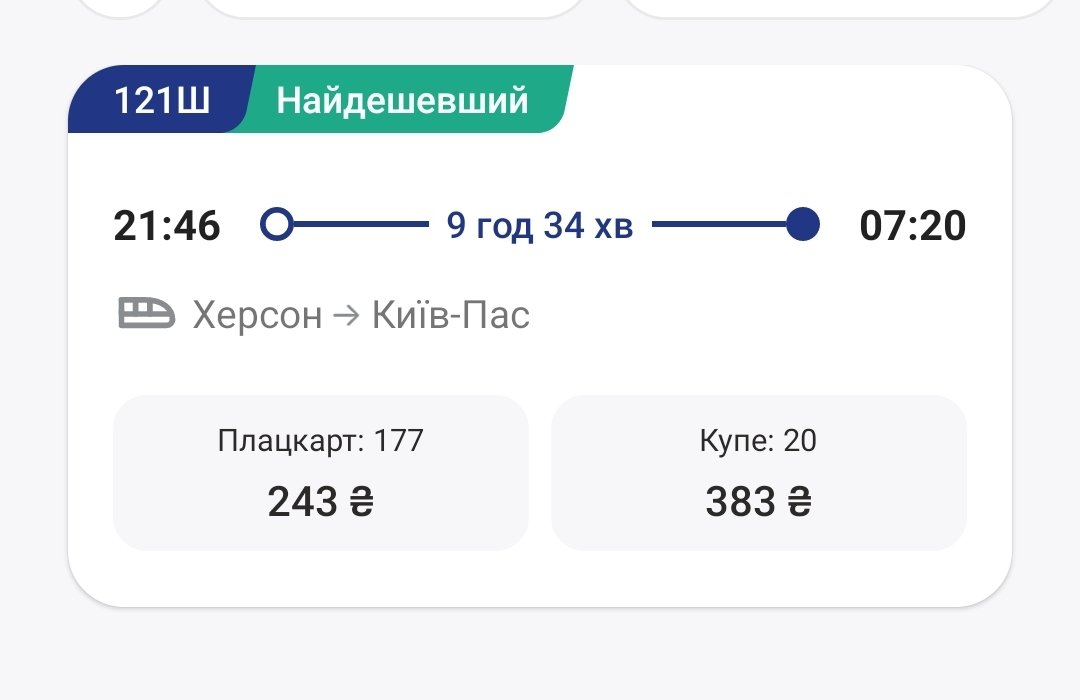The image size is (1080, 700).
Task: Tap the partially visible card at top right
Action: [840, 8]
